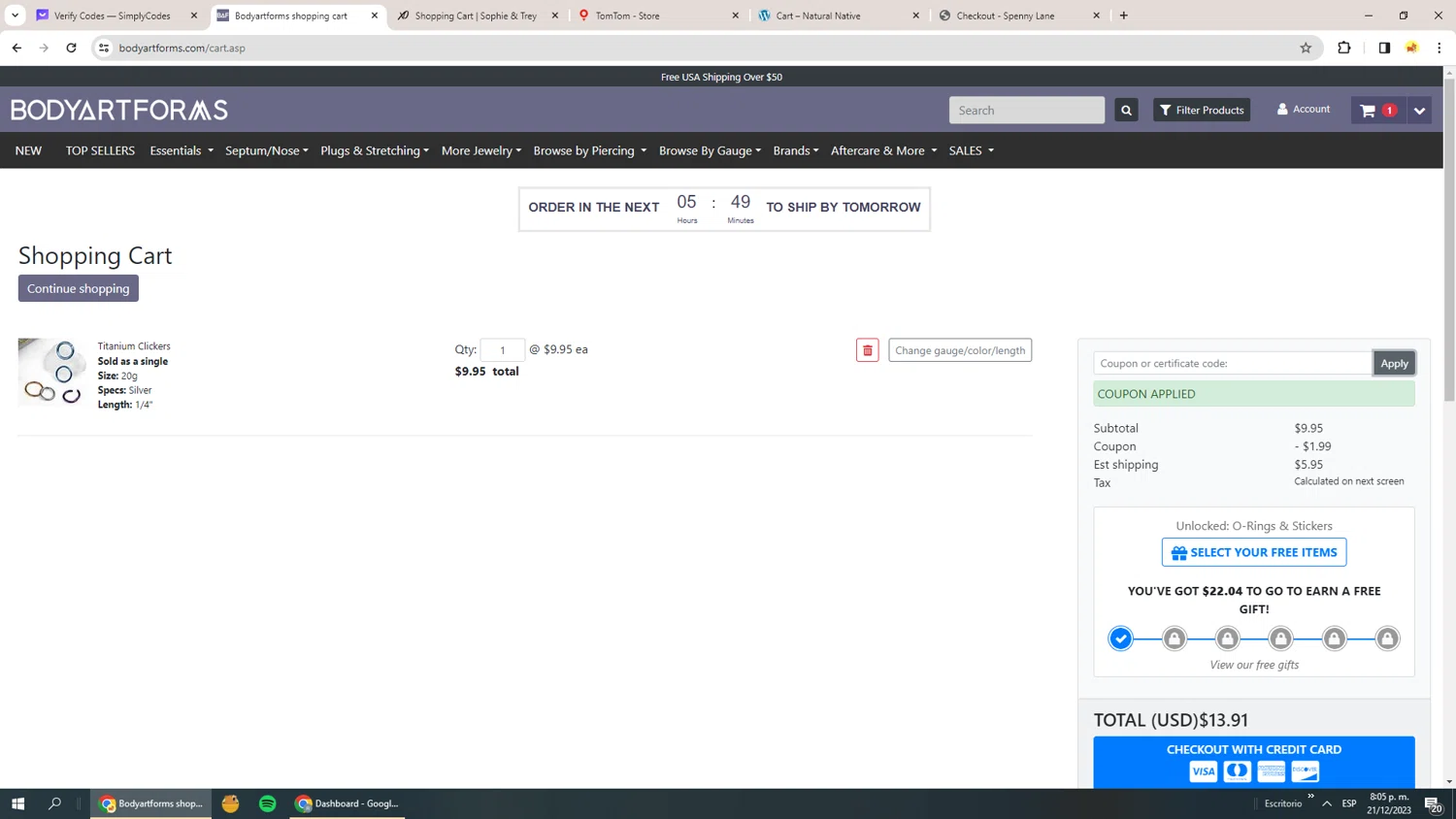Open a new browser tab

click(x=1124, y=16)
